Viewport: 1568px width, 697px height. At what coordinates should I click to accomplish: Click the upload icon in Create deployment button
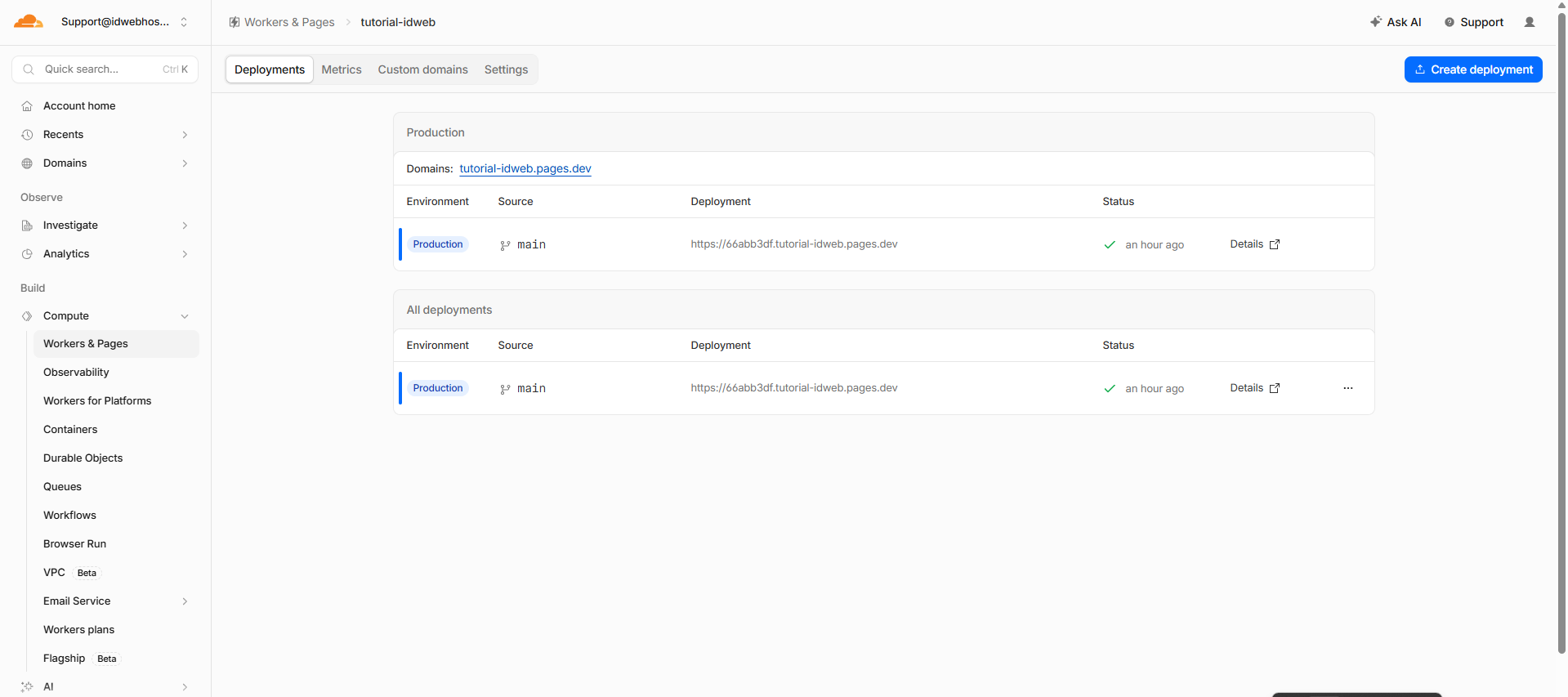(x=1420, y=69)
